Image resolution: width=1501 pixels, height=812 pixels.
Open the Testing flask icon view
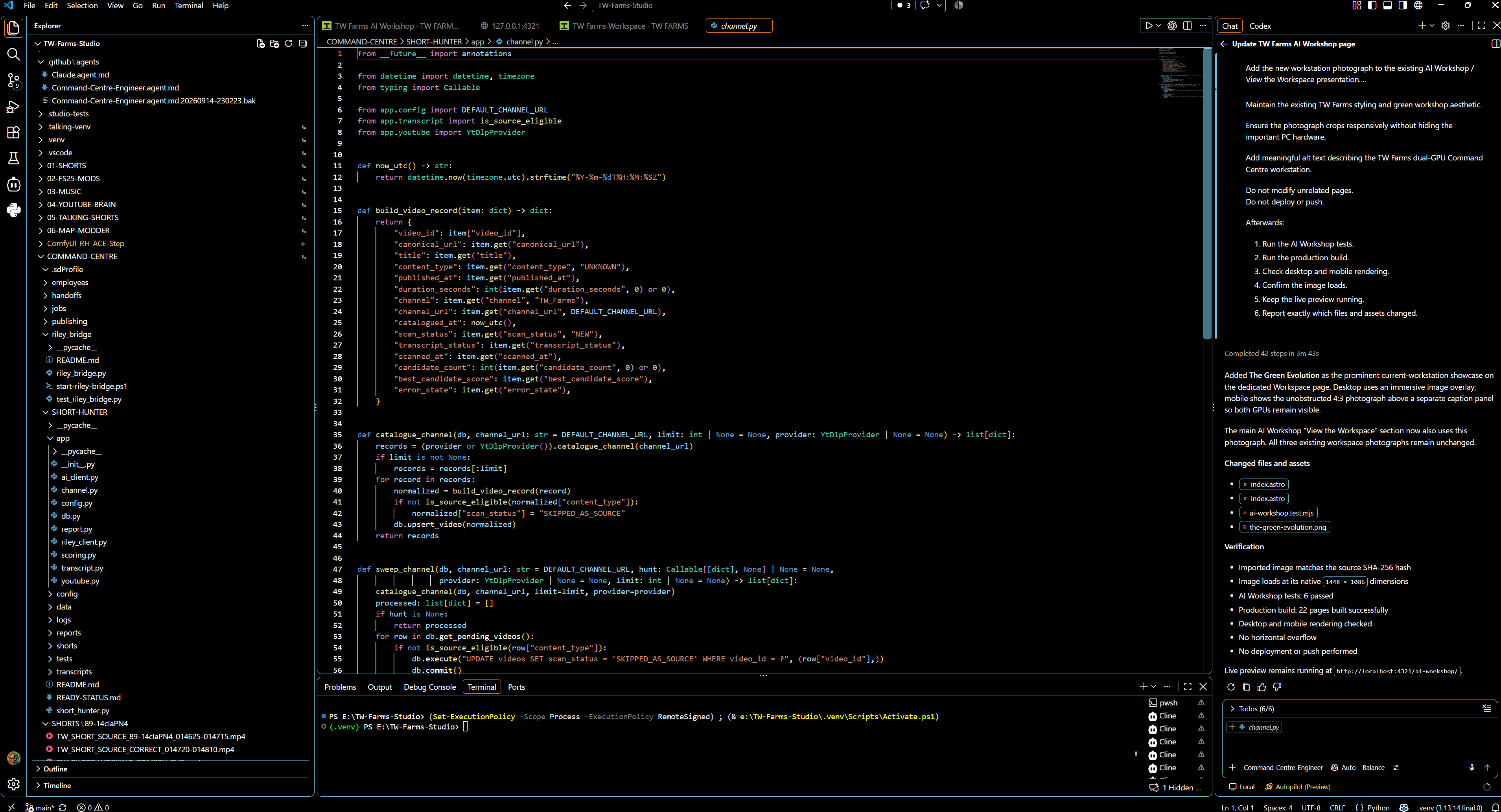pyautogui.click(x=13, y=158)
